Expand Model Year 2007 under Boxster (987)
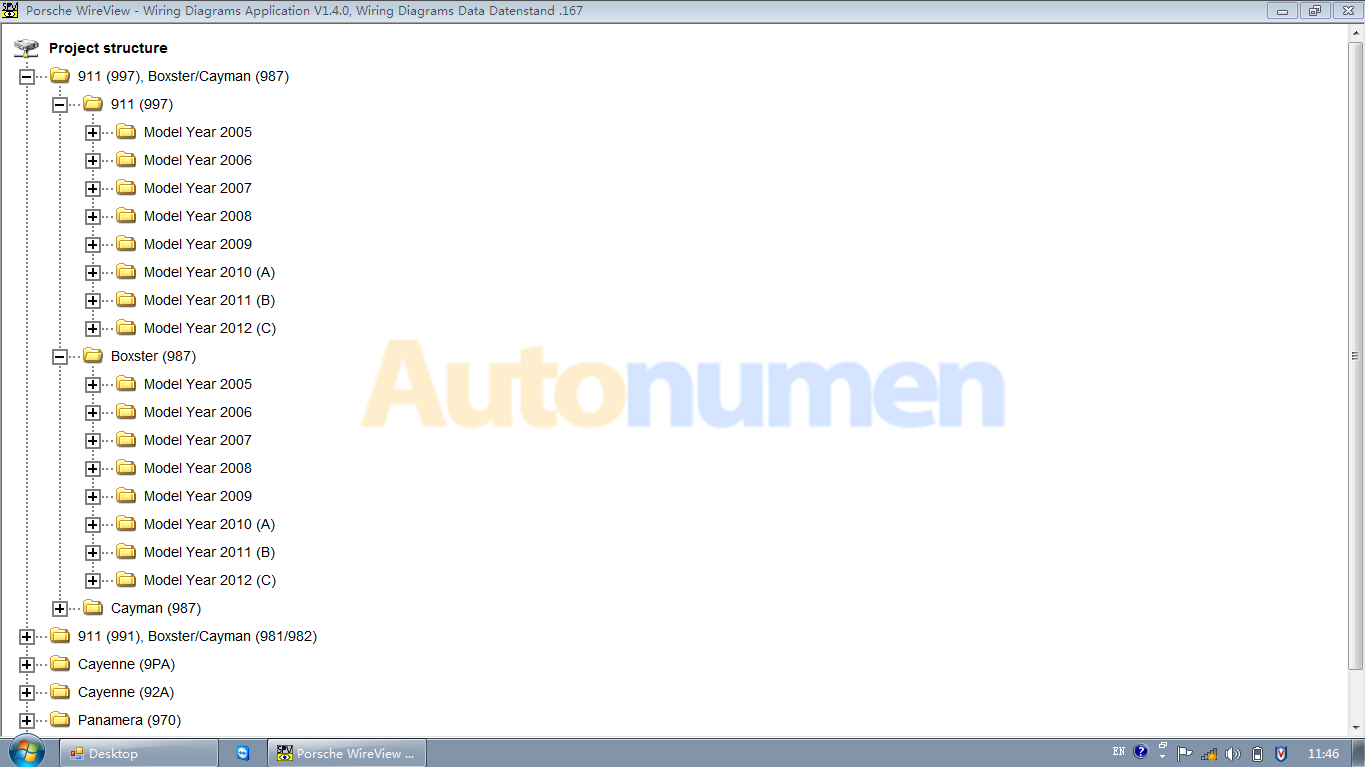 coord(93,440)
